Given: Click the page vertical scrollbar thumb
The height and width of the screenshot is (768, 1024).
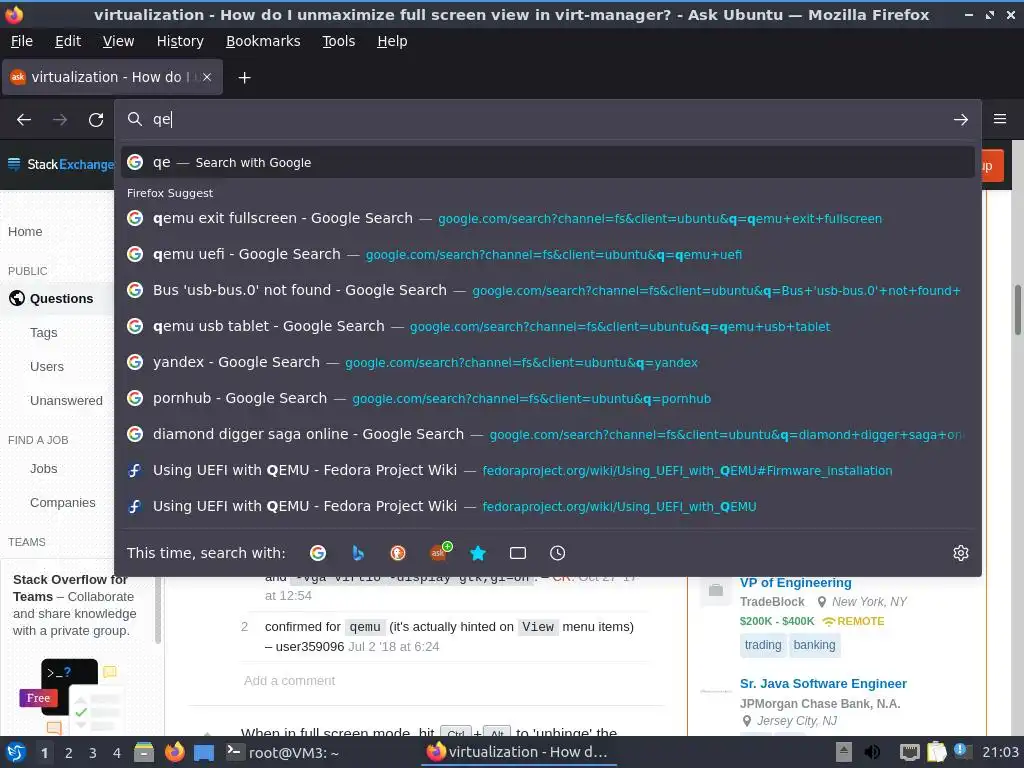Looking at the screenshot, I should [x=1017, y=310].
